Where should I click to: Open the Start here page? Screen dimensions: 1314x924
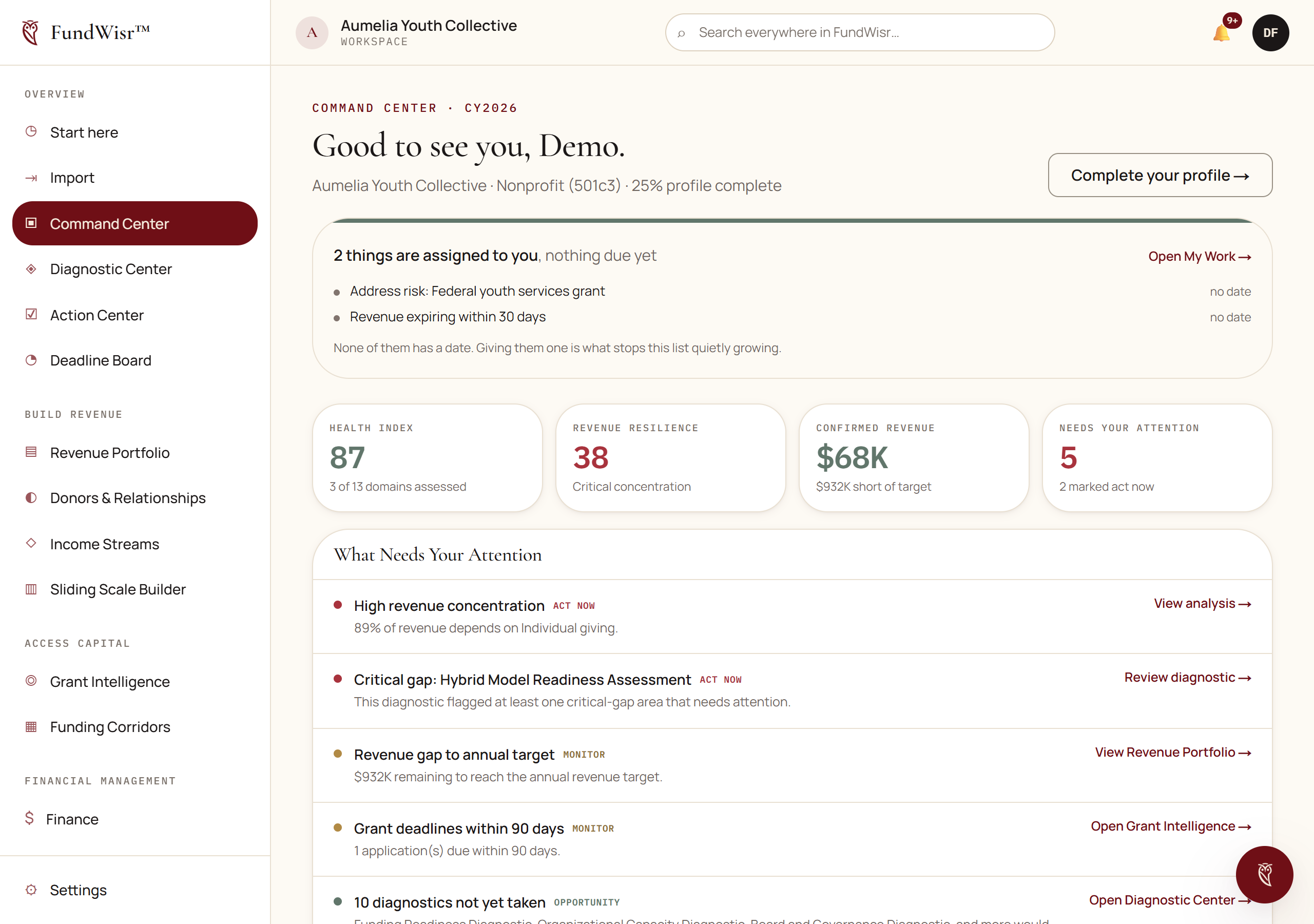(x=135, y=132)
